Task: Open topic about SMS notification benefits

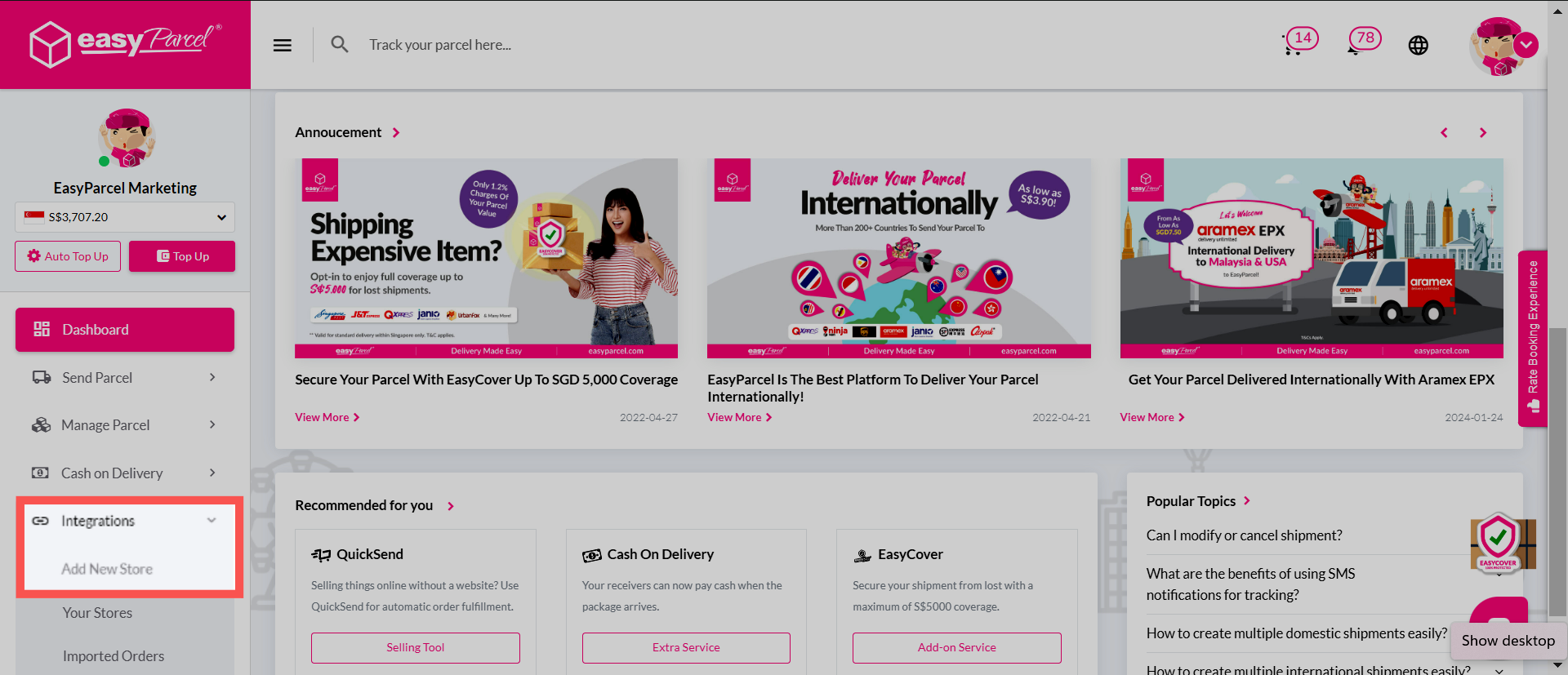Action: [x=1250, y=584]
